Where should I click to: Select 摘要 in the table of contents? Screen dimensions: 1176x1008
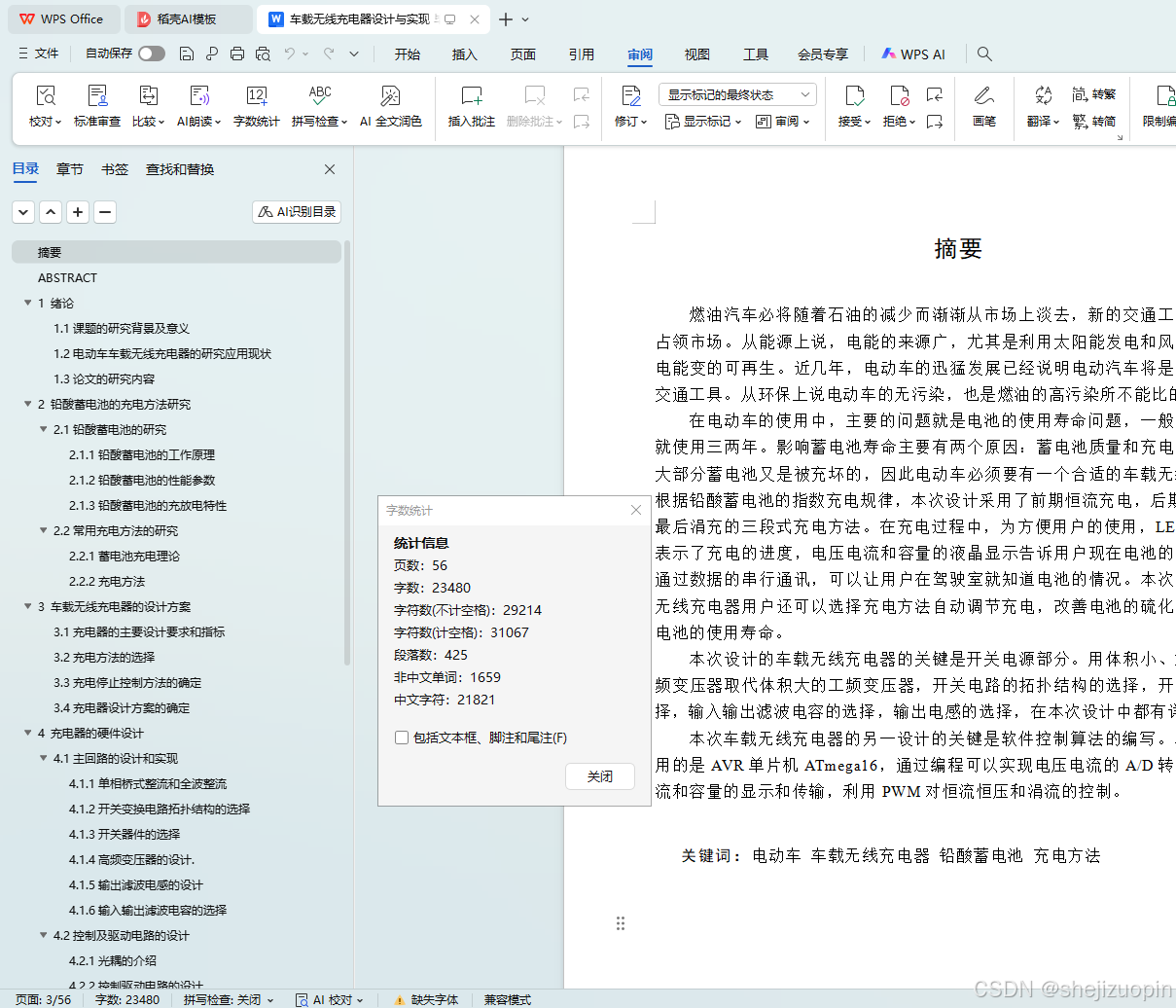(50, 251)
